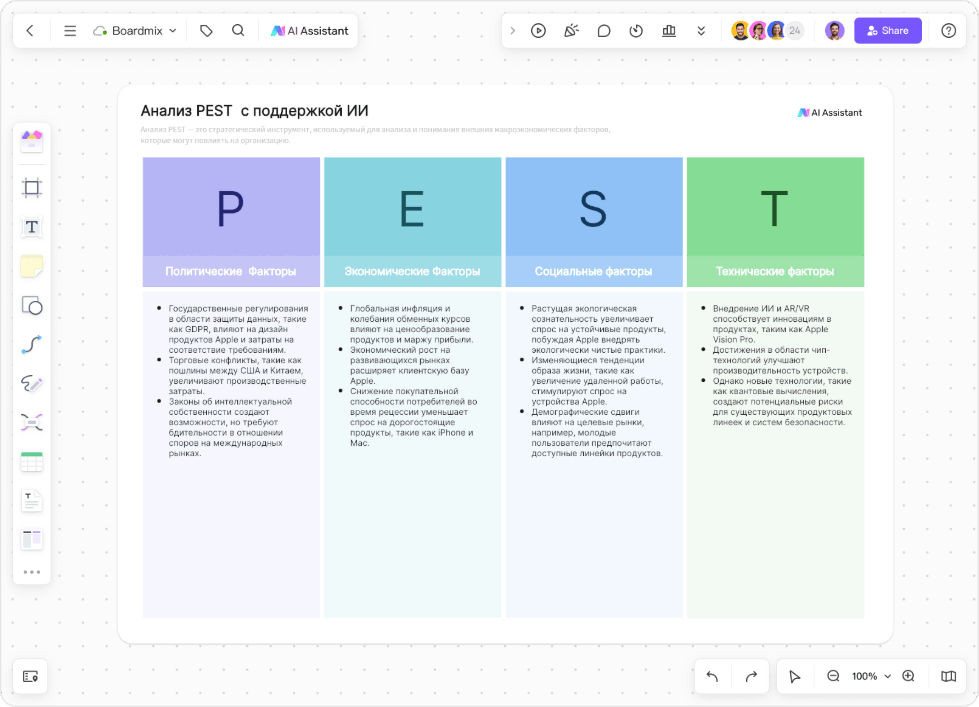Expand more tools with the double chevron
Viewport: 979px width, 707px height.
(x=701, y=31)
